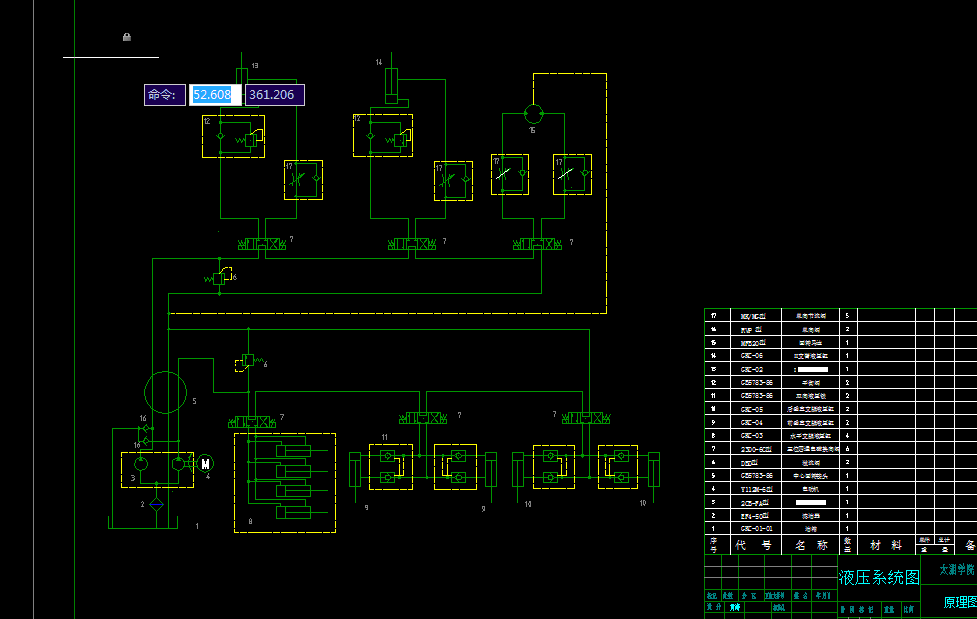Select throttle valve 17 in the cylinder 13 circuit
Screen dimensions: 977x619
pos(303,180)
